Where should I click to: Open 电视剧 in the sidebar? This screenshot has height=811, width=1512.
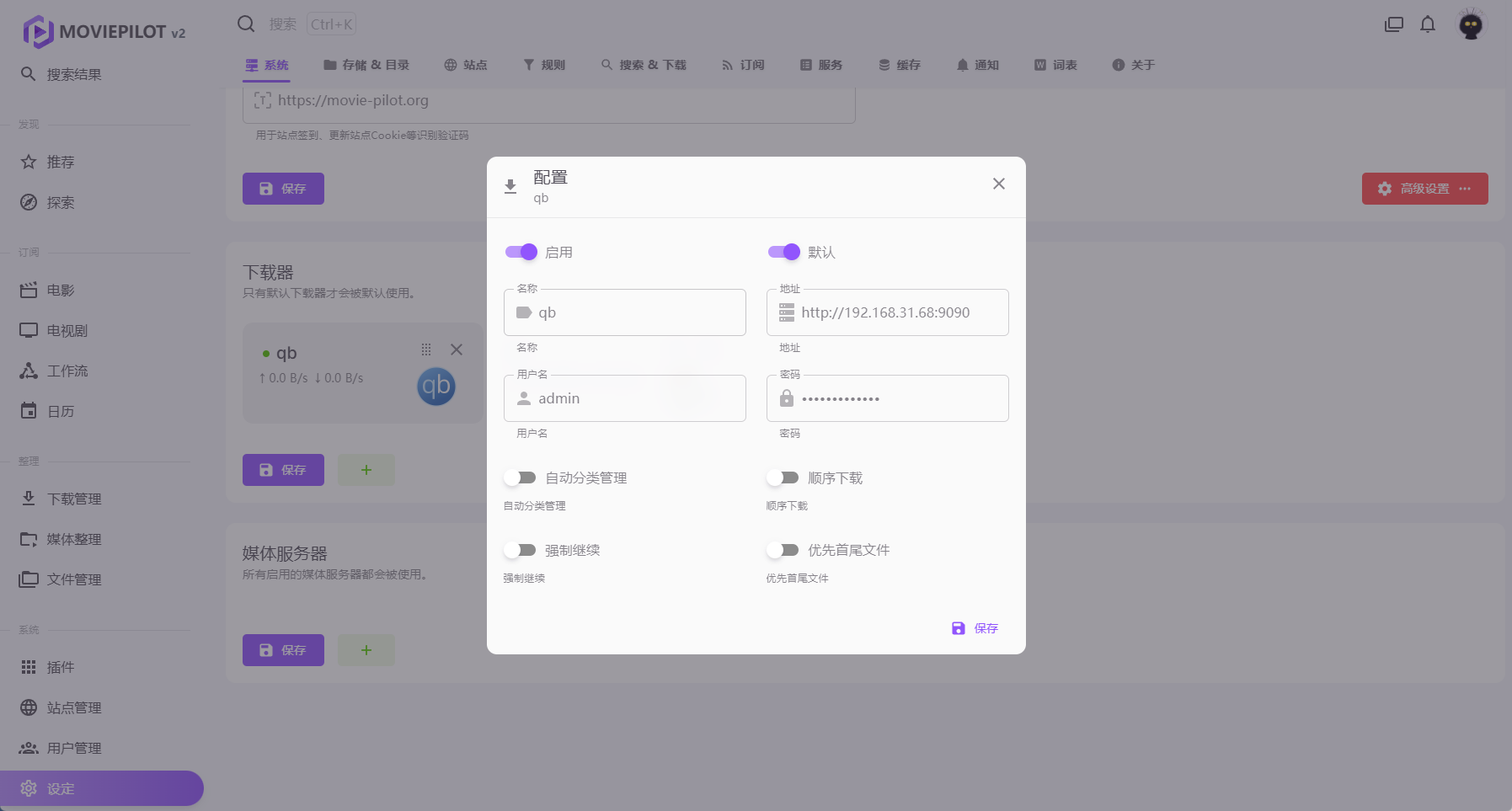101,330
